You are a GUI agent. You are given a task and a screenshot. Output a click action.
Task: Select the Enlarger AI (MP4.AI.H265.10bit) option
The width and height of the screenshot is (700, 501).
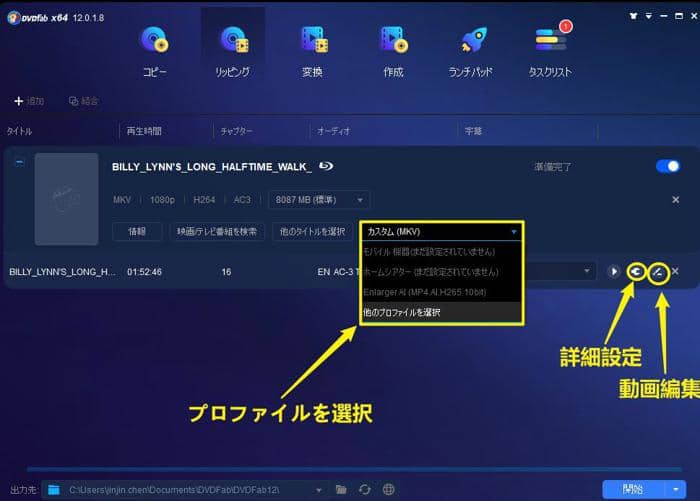click(x=442, y=292)
